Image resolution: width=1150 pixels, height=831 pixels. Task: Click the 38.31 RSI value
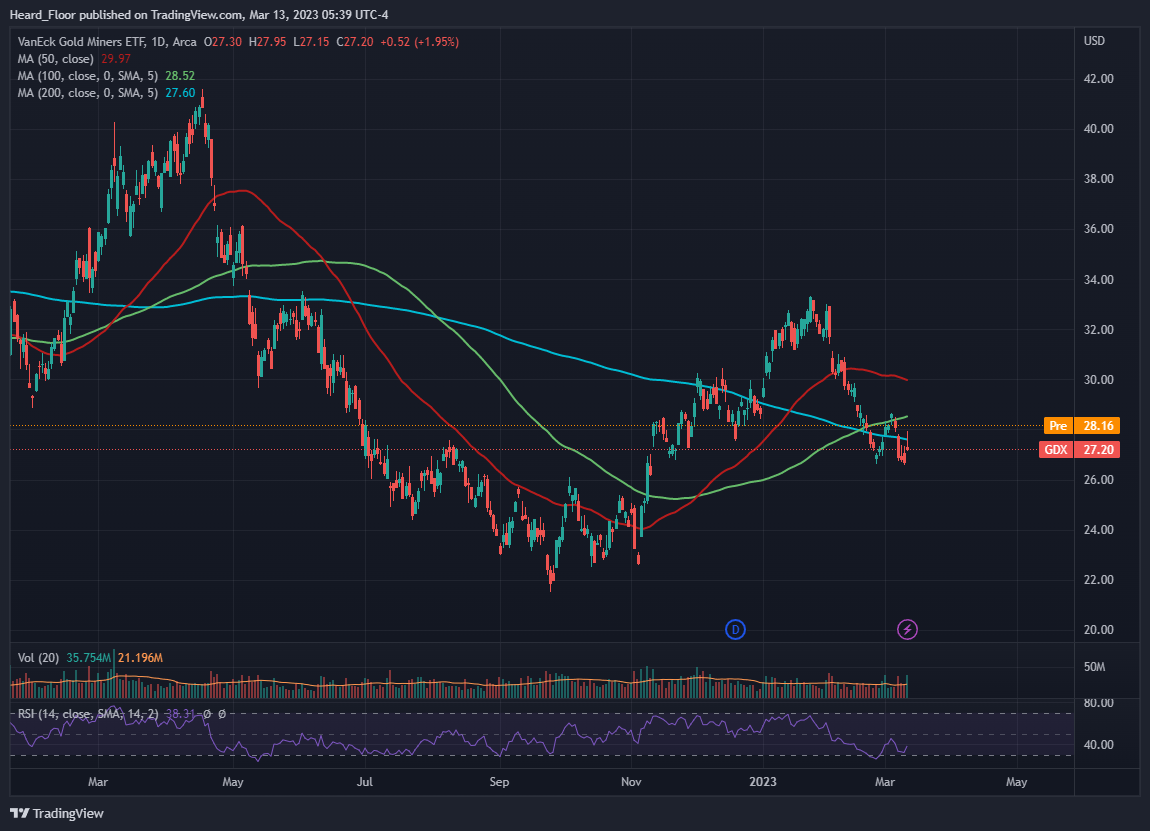point(180,714)
